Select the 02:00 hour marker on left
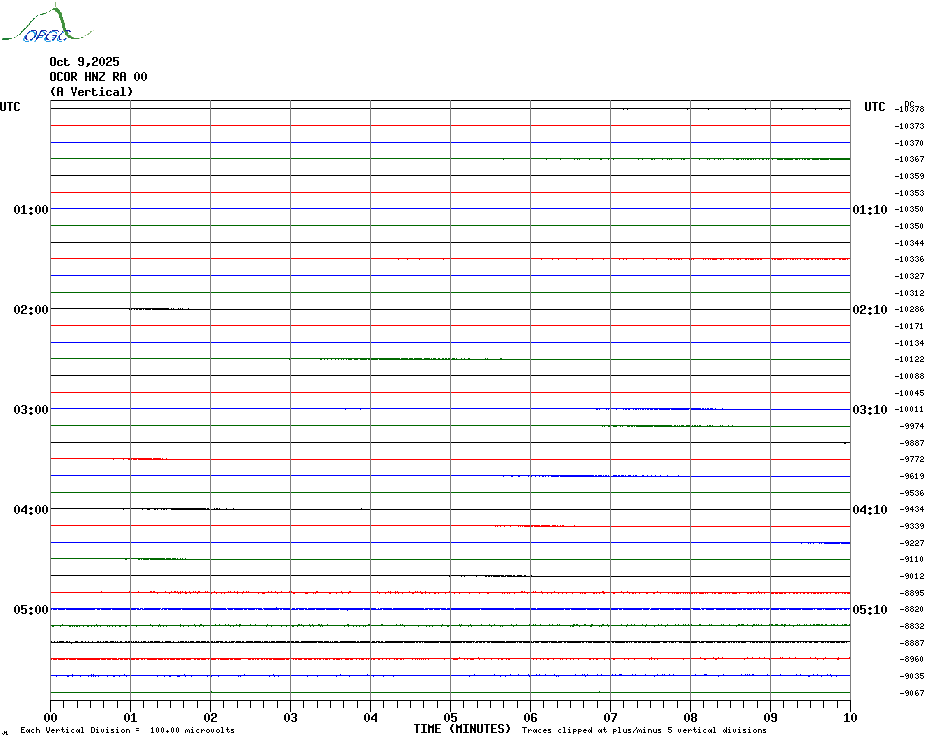This screenshot has height=744, width=930. [x=31, y=310]
